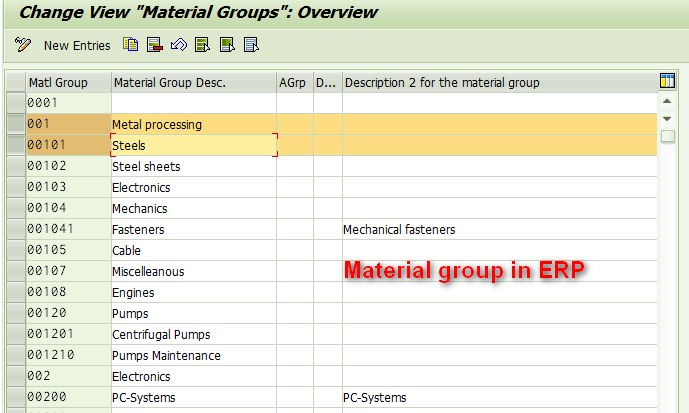Click the Steels description input field
Image resolution: width=689 pixels, height=413 pixels.
(x=194, y=145)
